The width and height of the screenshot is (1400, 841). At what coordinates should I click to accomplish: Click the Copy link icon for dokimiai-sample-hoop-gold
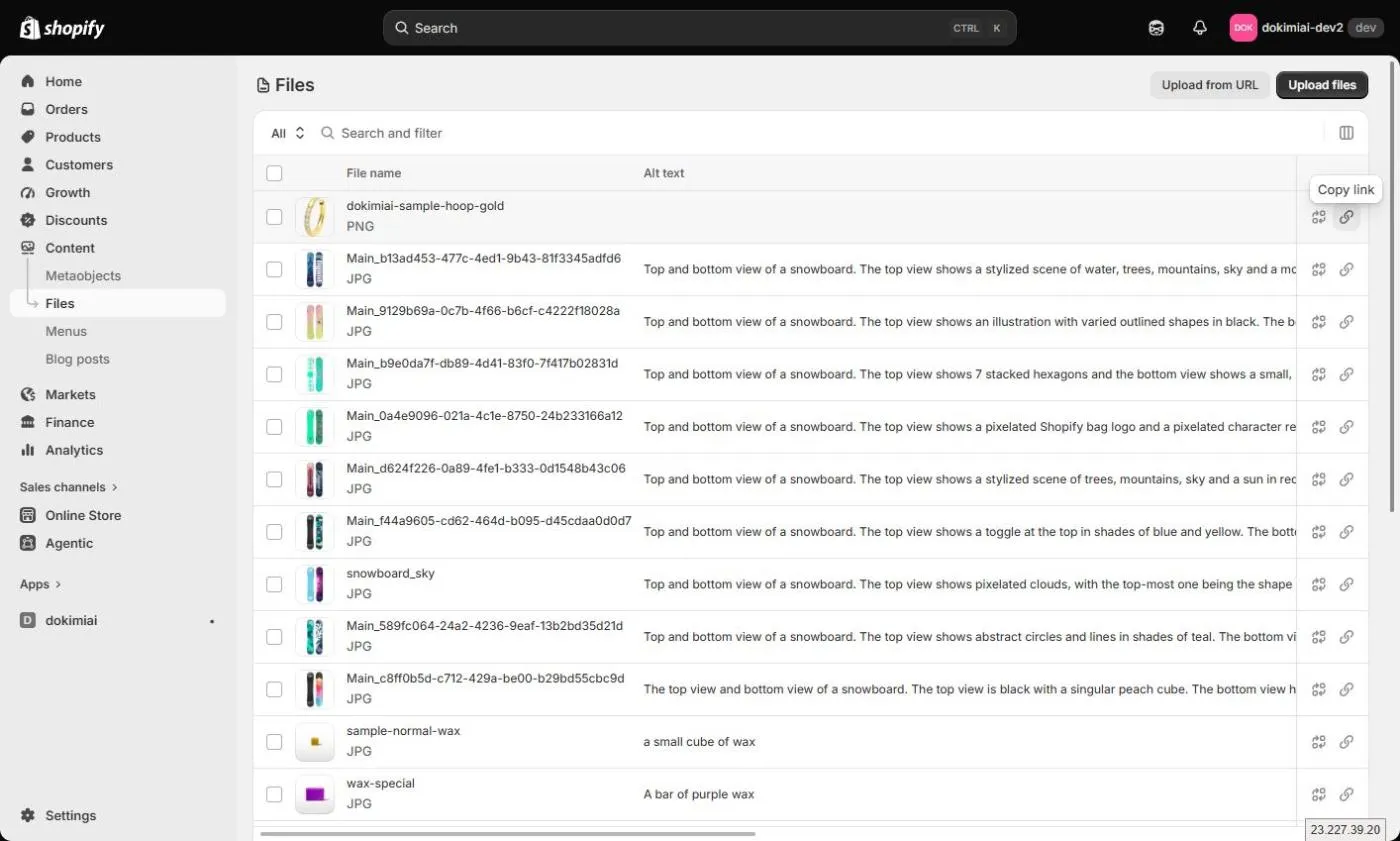pyautogui.click(x=1346, y=217)
